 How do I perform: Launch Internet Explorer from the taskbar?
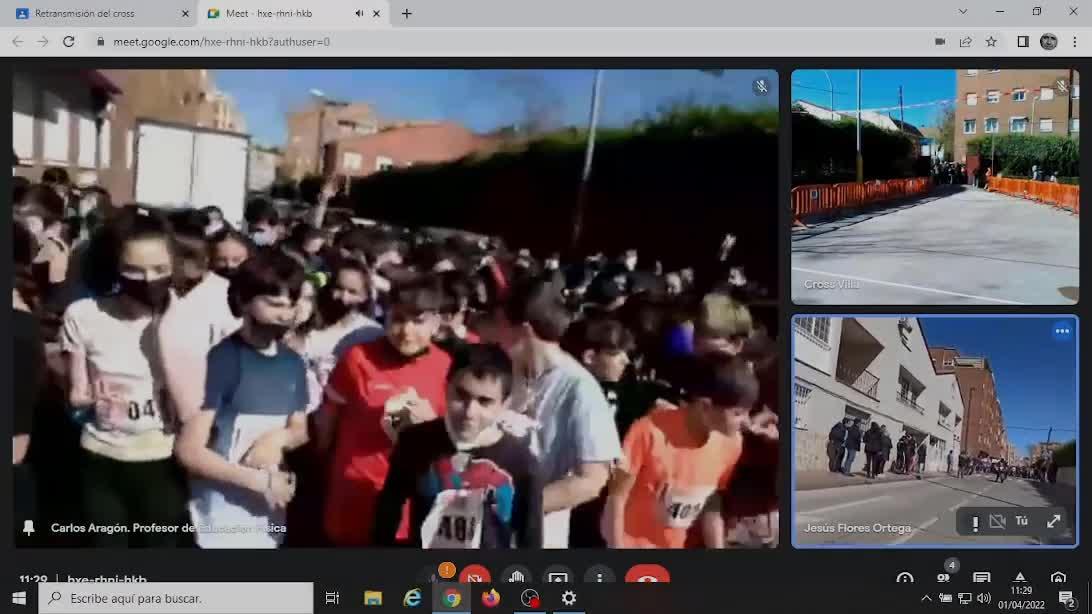coord(412,598)
